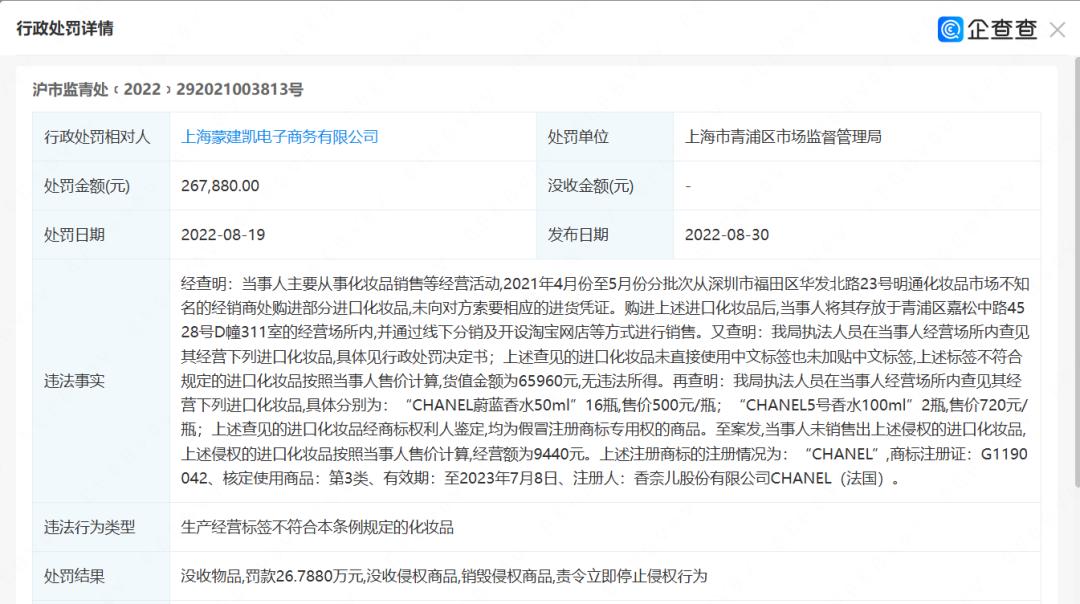This screenshot has height=604, width=1080.
Task: Click the dash value for 没收金额
Action: (688, 186)
